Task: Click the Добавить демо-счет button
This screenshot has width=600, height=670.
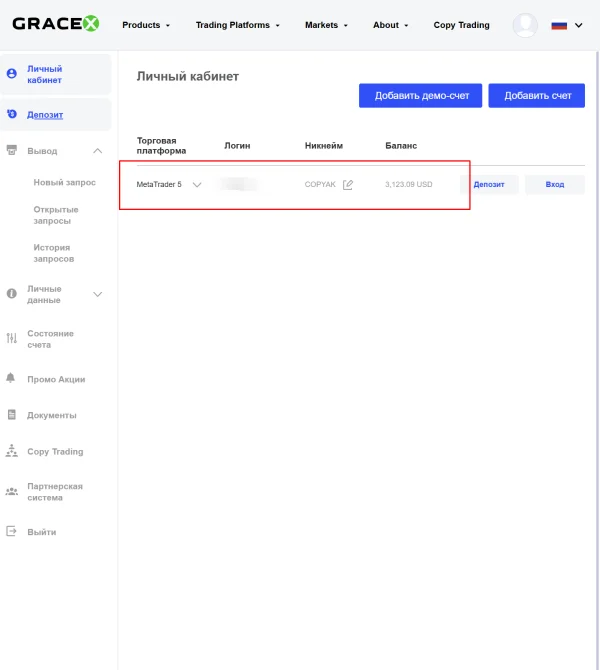Action: [x=421, y=95]
